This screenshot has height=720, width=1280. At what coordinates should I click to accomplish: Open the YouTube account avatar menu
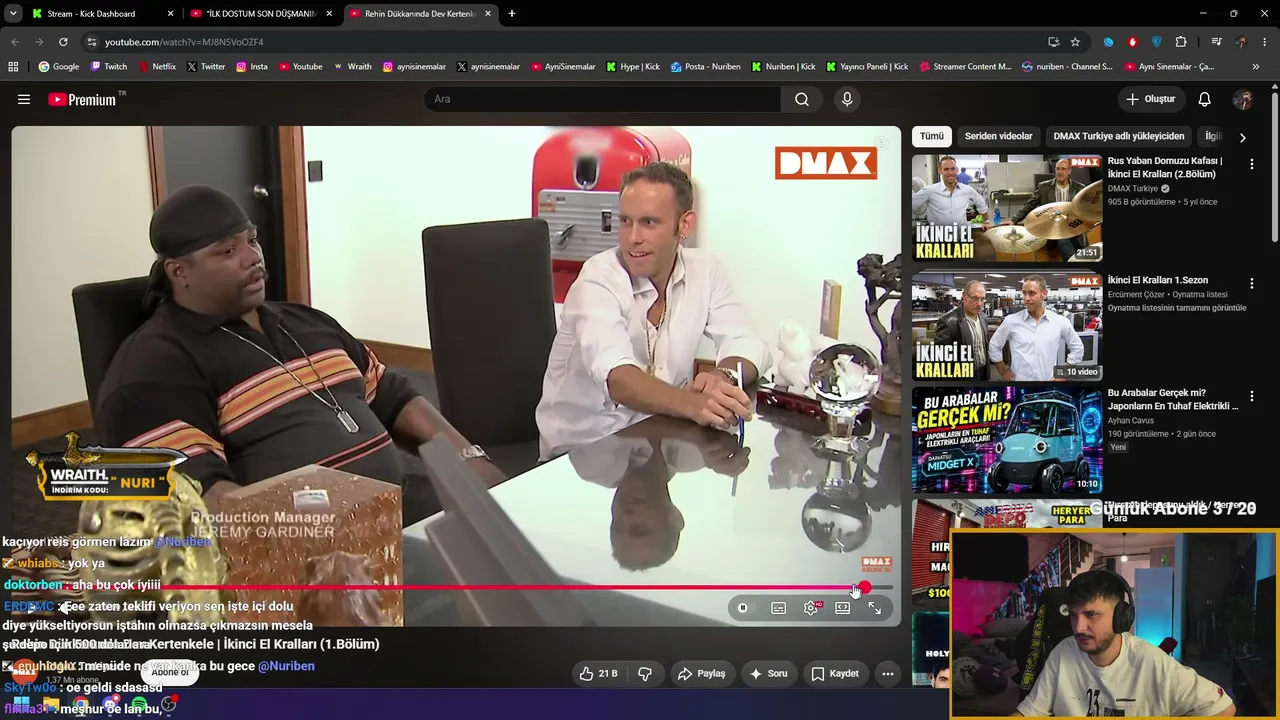(1243, 99)
